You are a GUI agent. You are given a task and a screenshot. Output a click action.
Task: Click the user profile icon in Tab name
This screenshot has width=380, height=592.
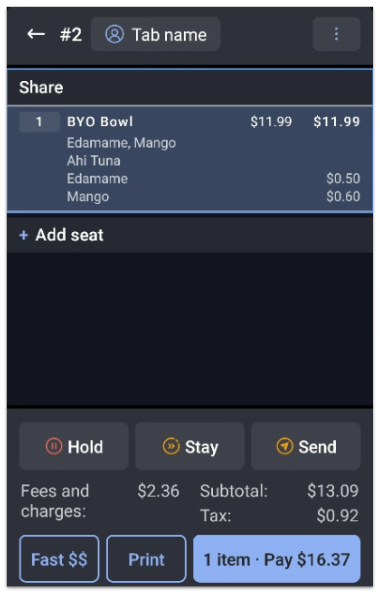point(114,34)
